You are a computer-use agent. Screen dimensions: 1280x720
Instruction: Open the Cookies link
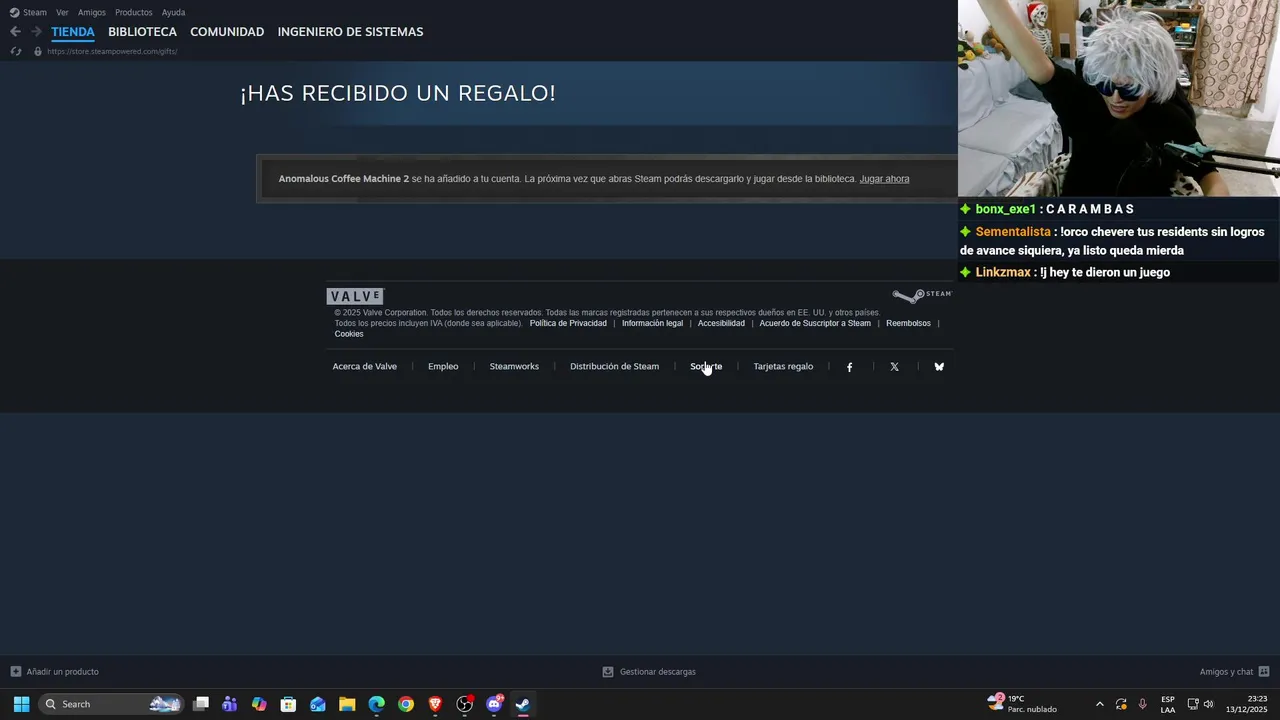[349, 334]
